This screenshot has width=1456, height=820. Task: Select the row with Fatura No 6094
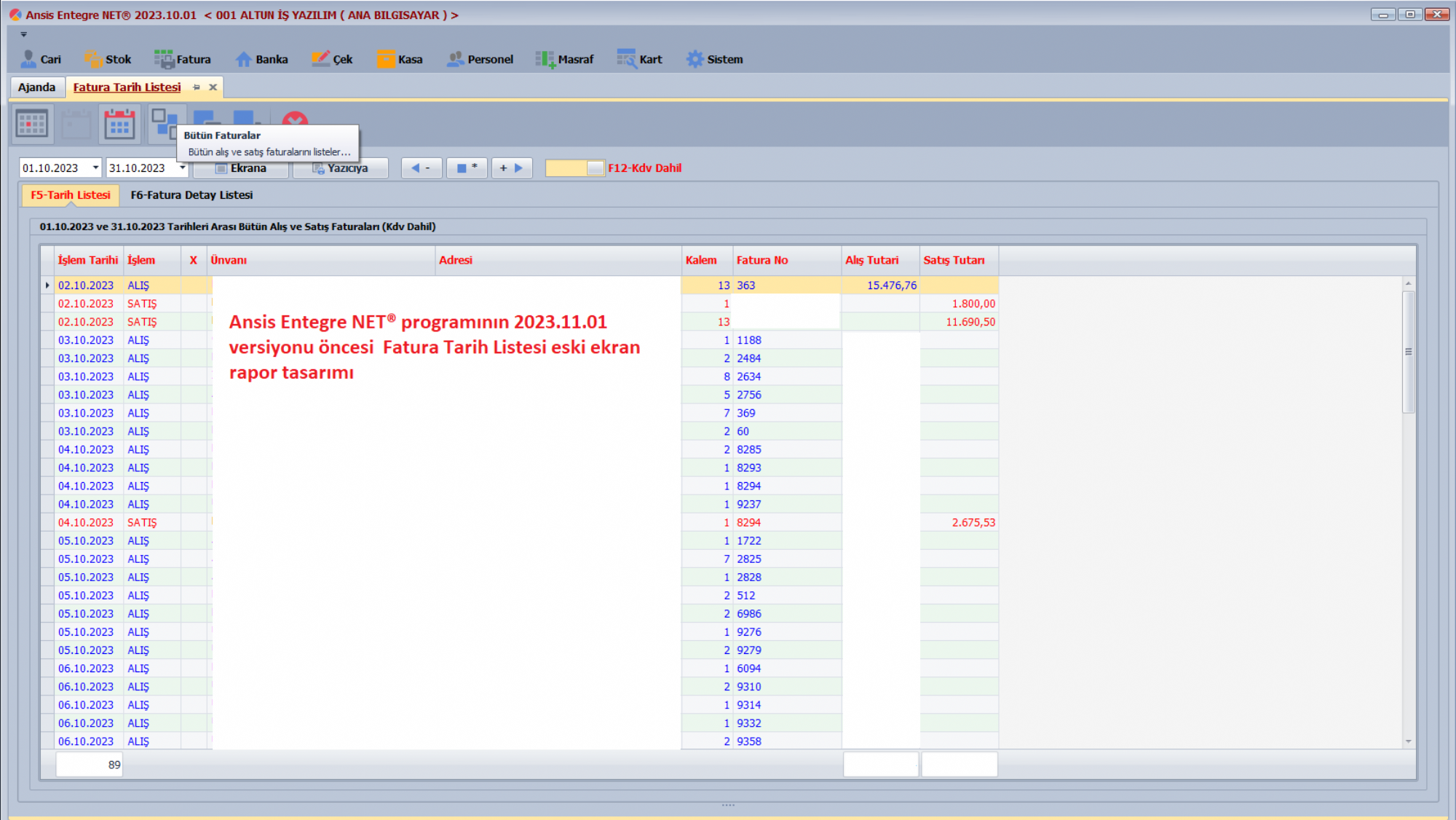click(519, 669)
